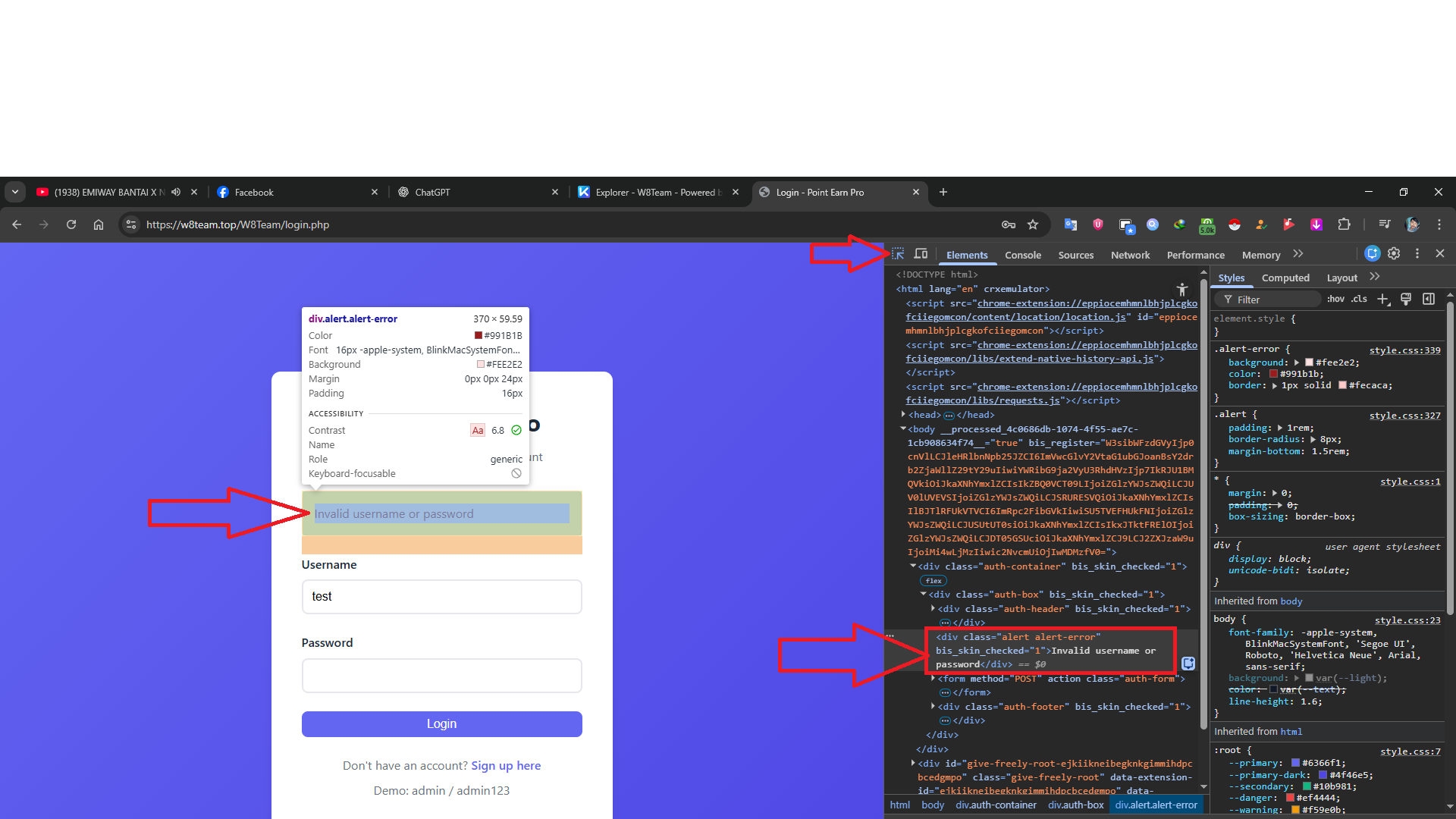
Task: Show more DevTools panel tabs
Action: click(1298, 254)
